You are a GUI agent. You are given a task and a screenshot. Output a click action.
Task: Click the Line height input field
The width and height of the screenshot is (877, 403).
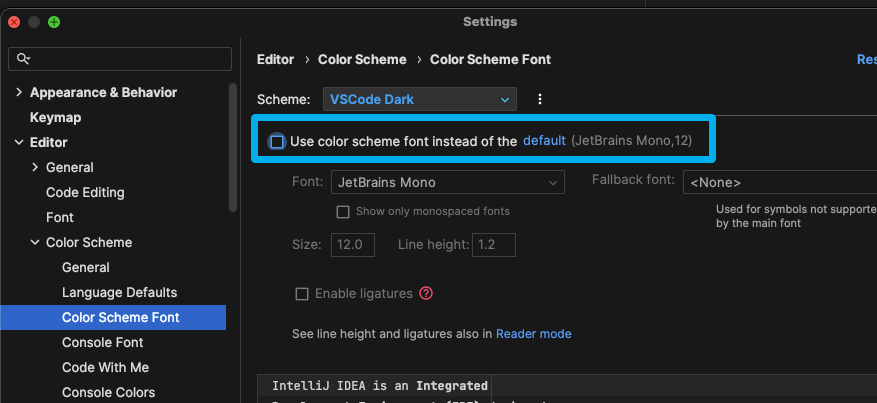pos(493,244)
